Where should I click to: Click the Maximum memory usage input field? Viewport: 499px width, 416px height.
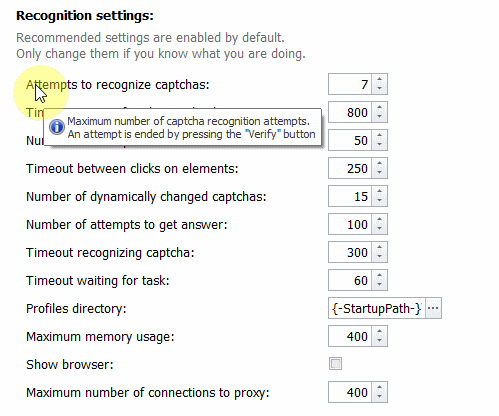pyautogui.click(x=350, y=336)
